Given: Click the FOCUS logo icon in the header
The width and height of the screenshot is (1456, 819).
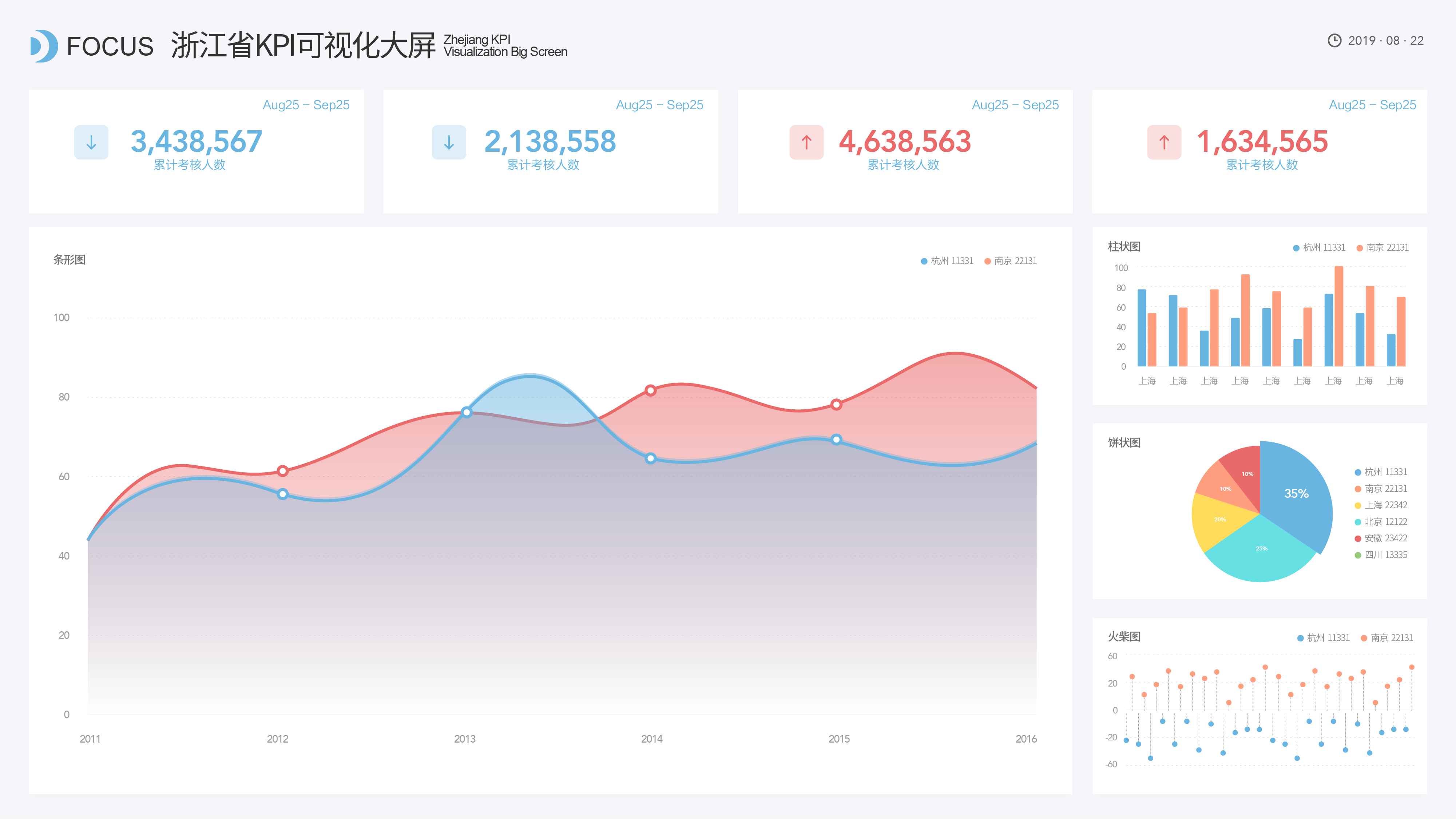Looking at the screenshot, I should coord(45,47).
